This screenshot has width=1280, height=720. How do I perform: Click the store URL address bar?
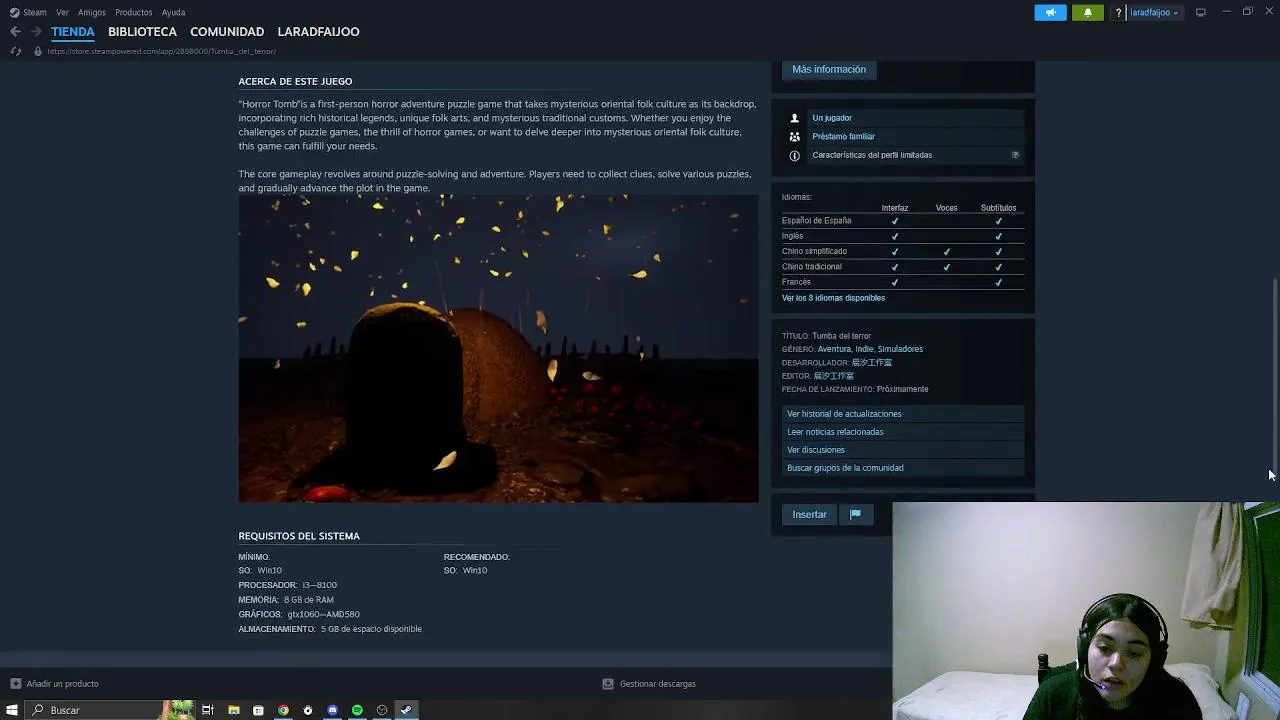(161, 51)
